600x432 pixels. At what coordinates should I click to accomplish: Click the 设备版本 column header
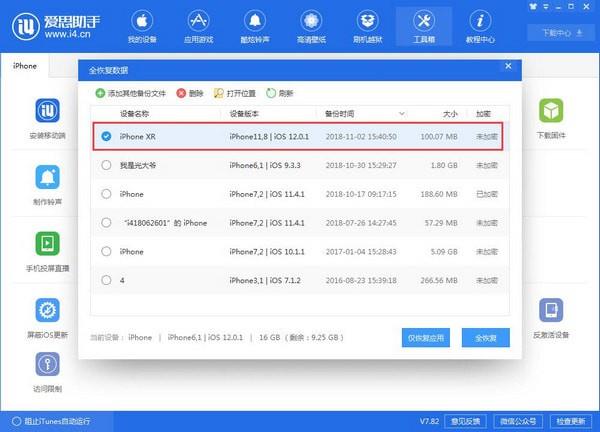pos(244,114)
